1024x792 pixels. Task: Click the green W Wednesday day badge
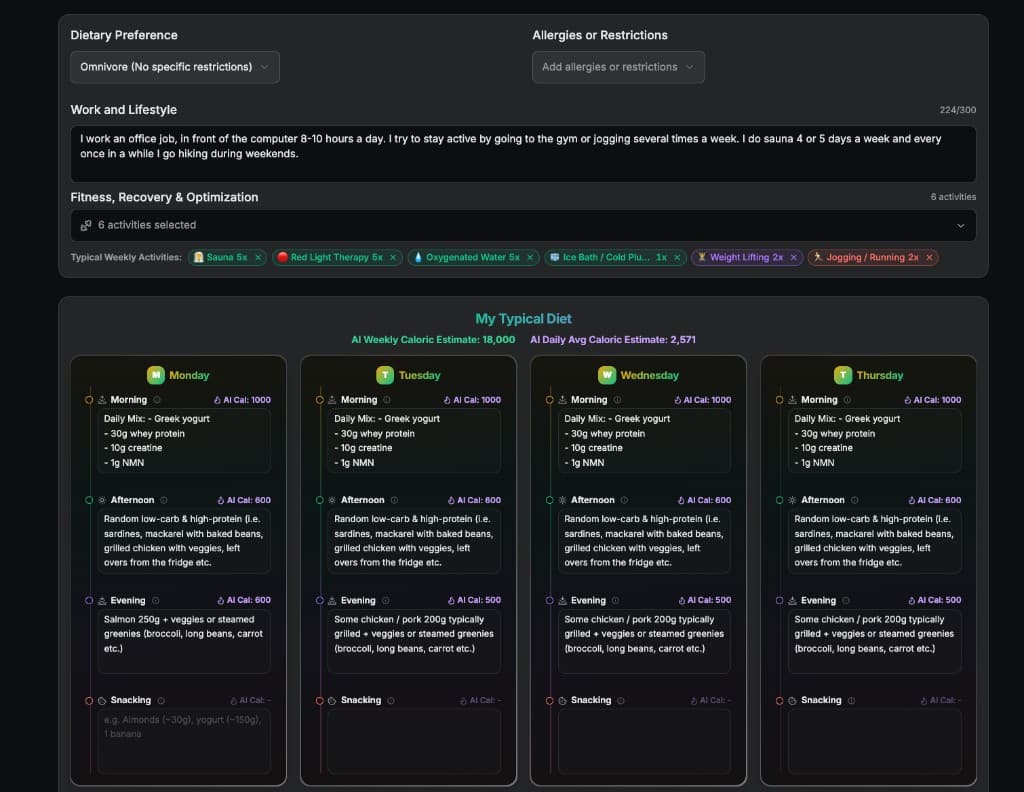tap(606, 375)
